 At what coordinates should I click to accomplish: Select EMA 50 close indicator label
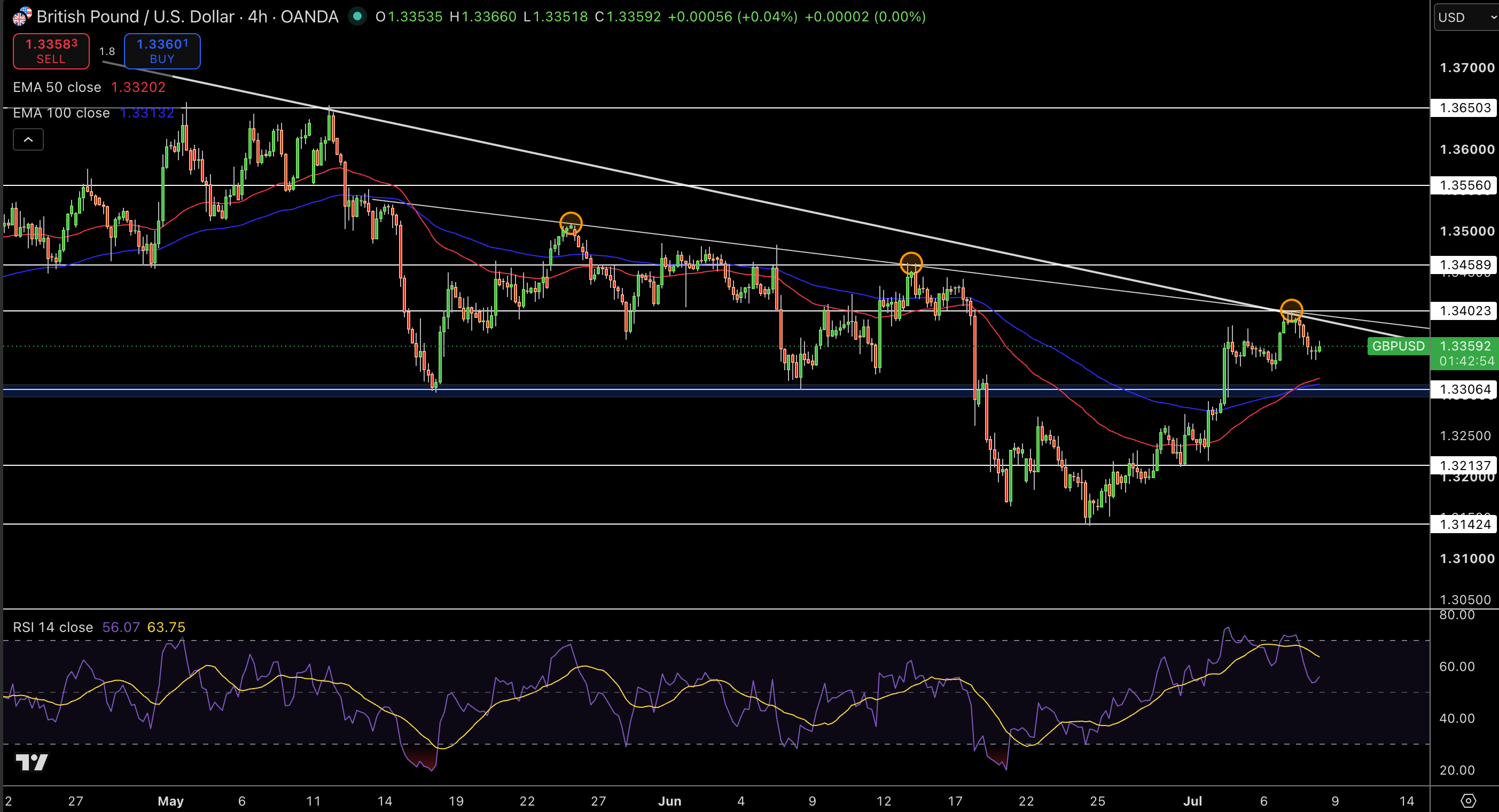point(57,87)
